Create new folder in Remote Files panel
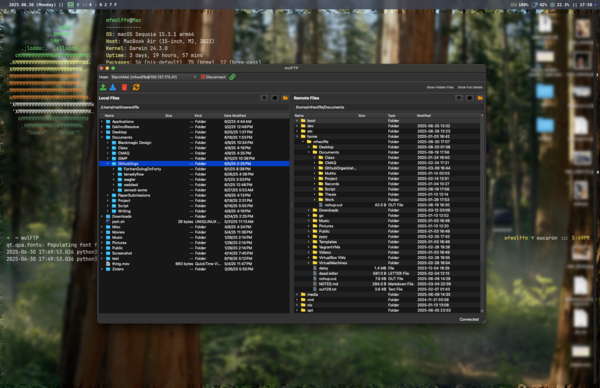The height and width of the screenshot is (388, 600). coord(480,98)
